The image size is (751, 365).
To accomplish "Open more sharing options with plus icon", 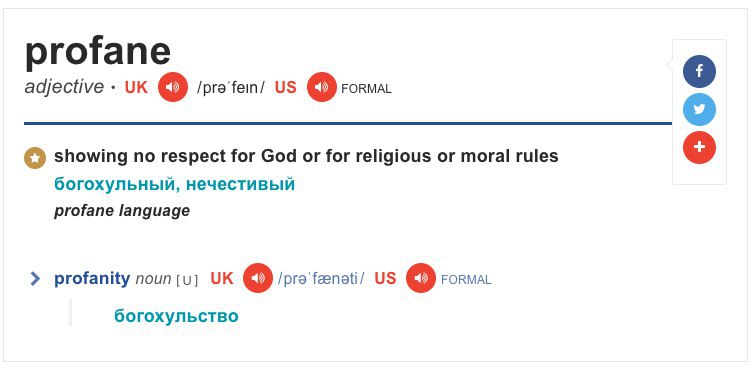I will click(x=699, y=148).
